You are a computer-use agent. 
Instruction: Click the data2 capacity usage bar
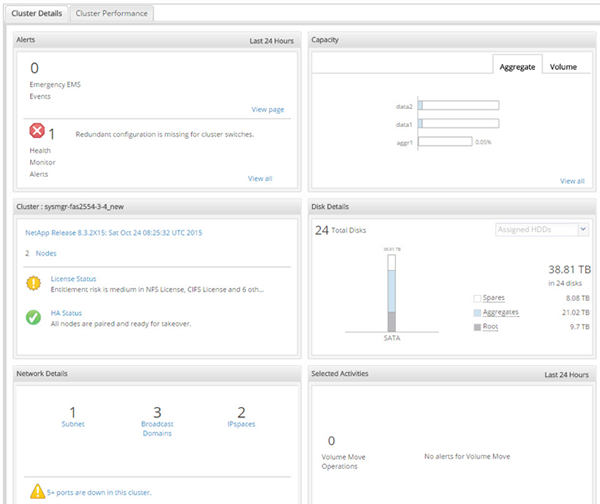pyautogui.click(x=458, y=105)
